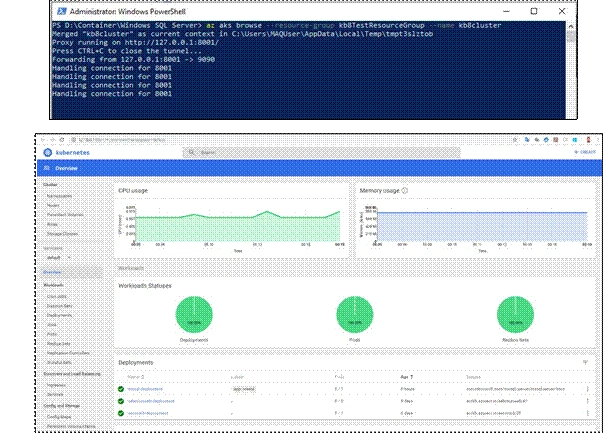Open filter icon in Deployments card
This screenshot has width=610, height=441.
click(x=585, y=362)
